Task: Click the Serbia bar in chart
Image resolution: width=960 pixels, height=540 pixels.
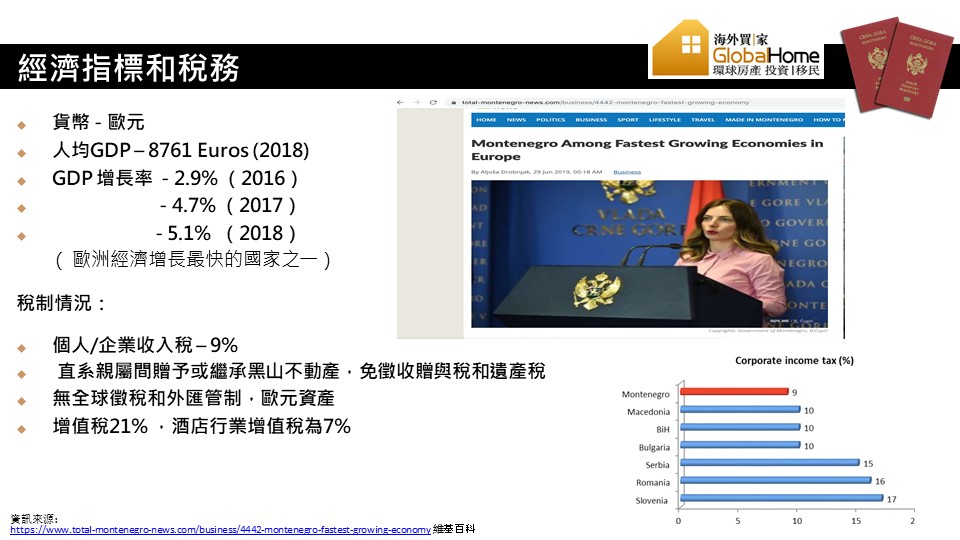Action: (770, 462)
